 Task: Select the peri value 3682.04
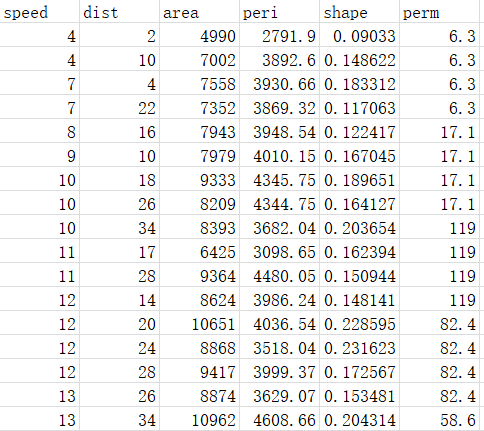pyautogui.click(x=279, y=227)
